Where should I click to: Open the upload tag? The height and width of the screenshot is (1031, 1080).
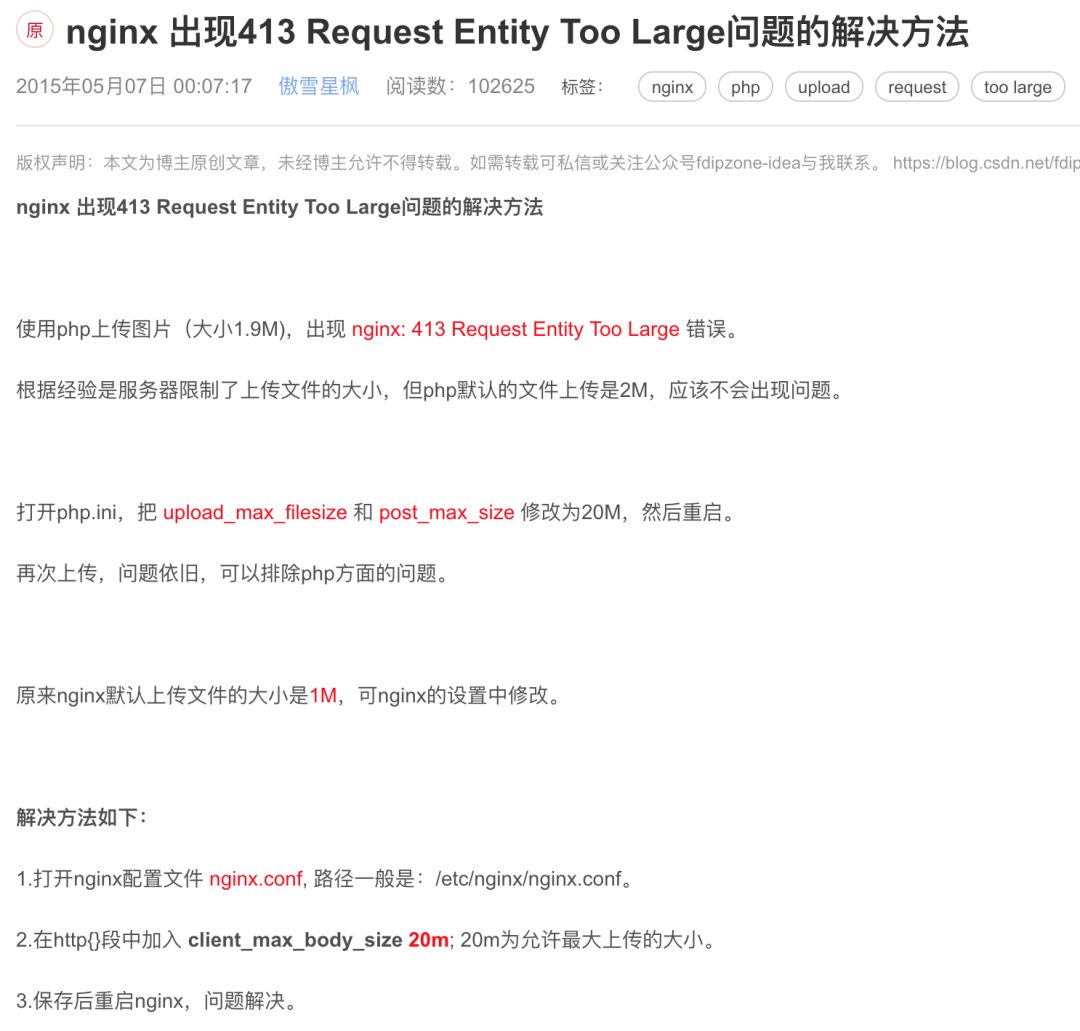click(x=824, y=87)
